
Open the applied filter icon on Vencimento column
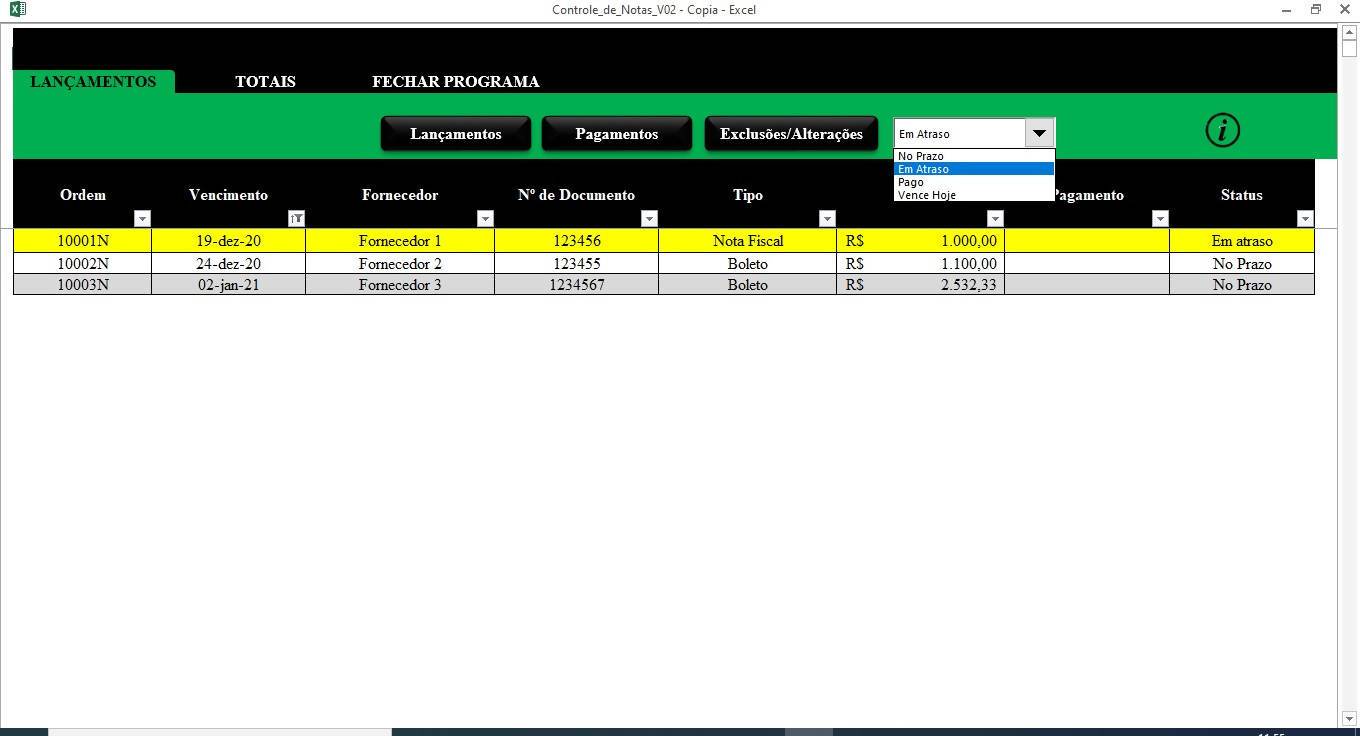coord(296,218)
